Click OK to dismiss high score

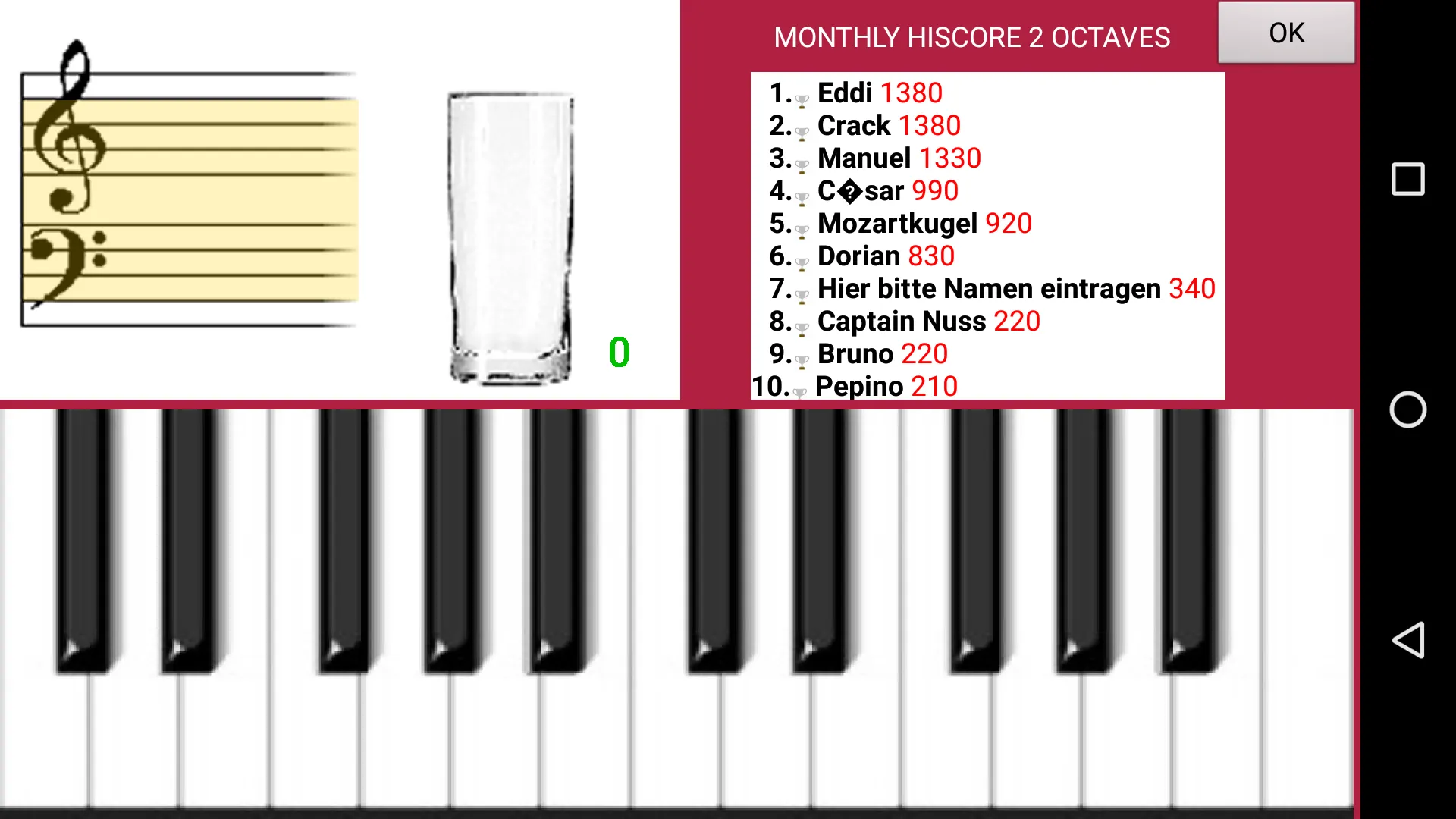coord(1285,33)
